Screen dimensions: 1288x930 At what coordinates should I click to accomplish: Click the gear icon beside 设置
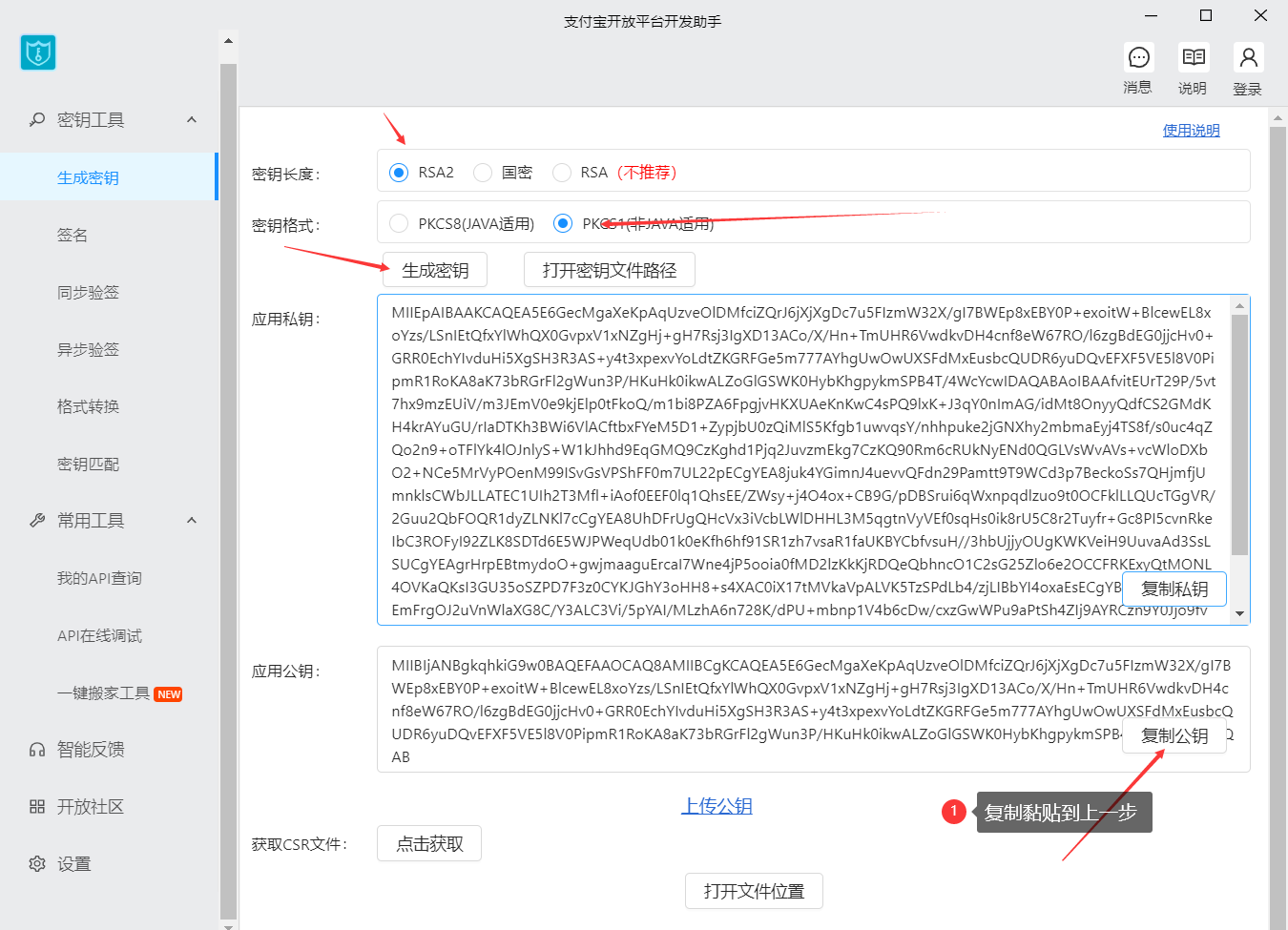pyautogui.click(x=37, y=863)
